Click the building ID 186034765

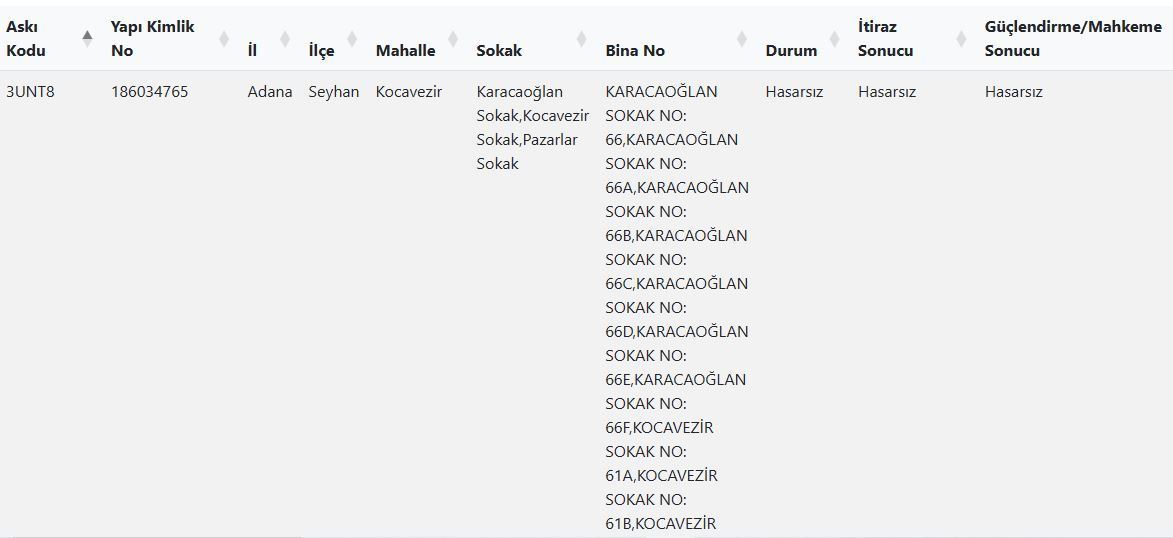pos(149,92)
